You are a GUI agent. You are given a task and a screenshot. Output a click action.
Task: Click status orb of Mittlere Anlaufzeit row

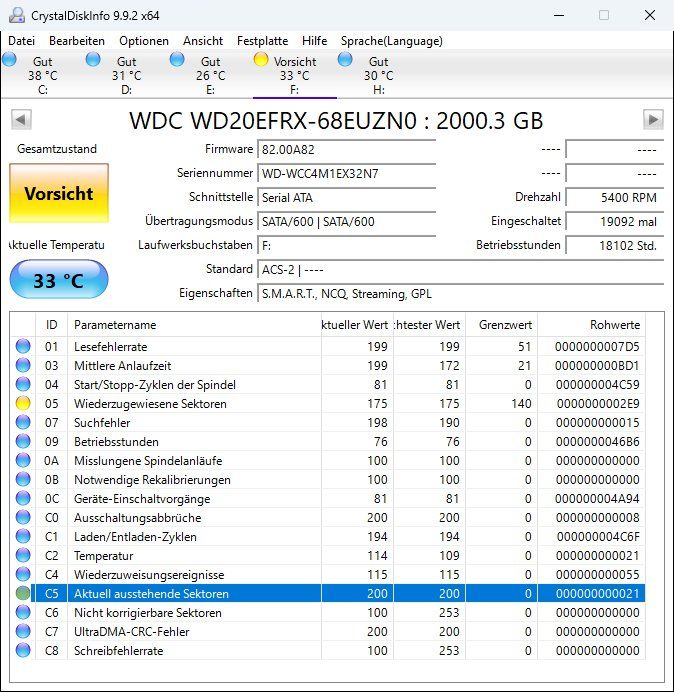click(23, 365)
